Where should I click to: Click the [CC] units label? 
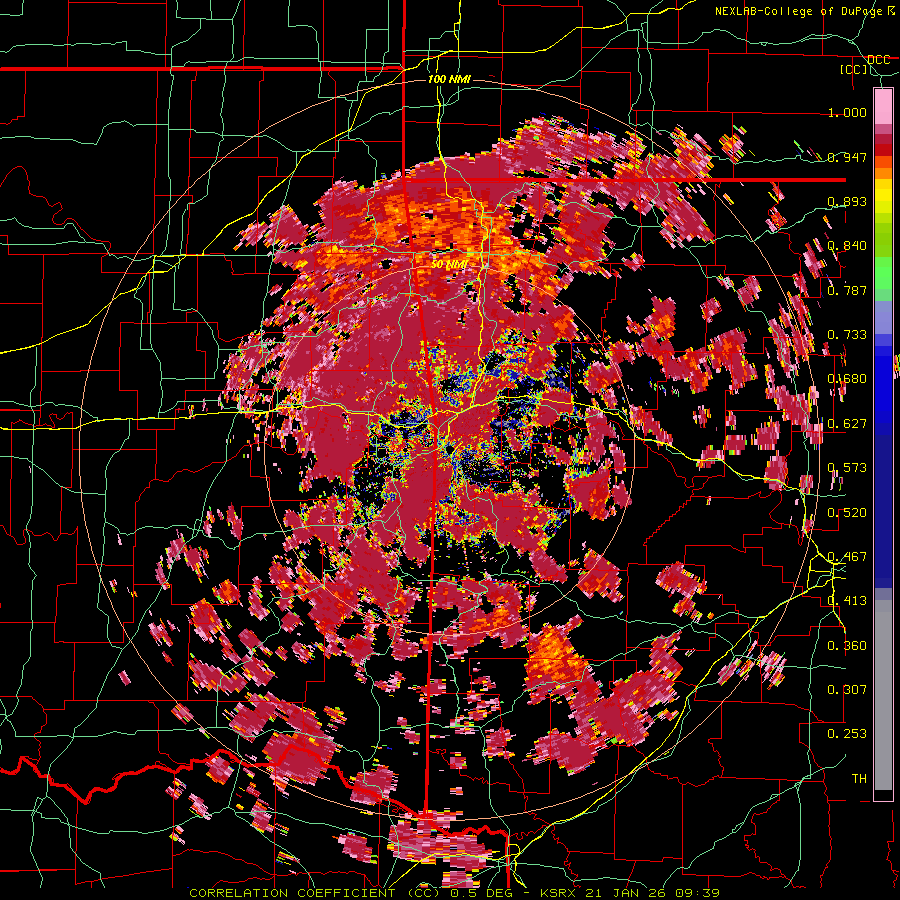[854, 69]
